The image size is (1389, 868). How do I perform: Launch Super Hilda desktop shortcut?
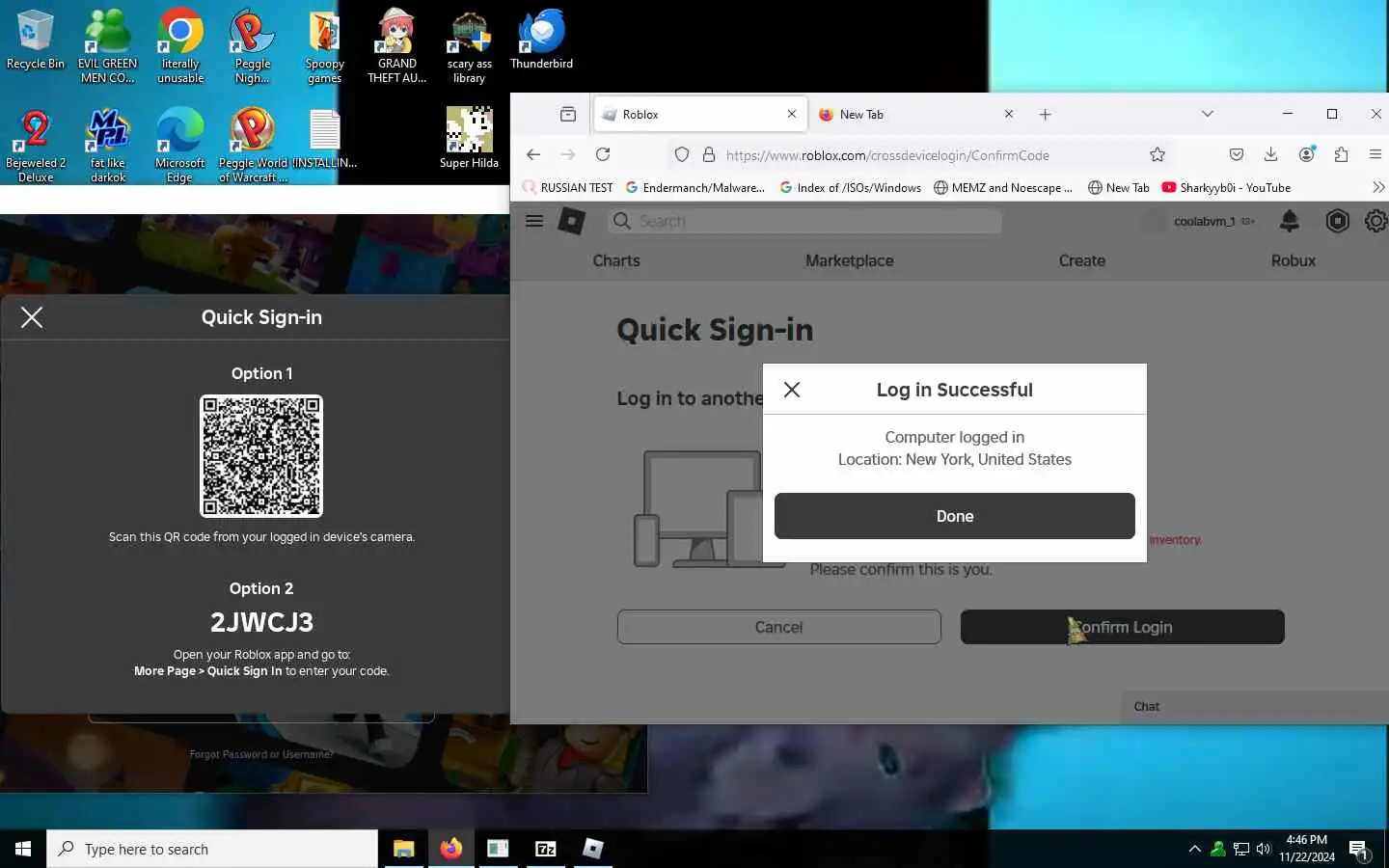(x=469, y=138)
